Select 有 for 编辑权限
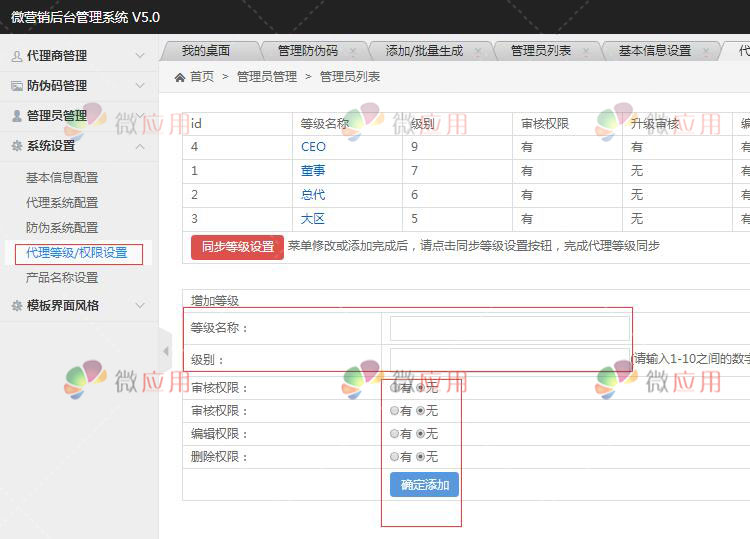Screen dimensions: 750x539 394,434
